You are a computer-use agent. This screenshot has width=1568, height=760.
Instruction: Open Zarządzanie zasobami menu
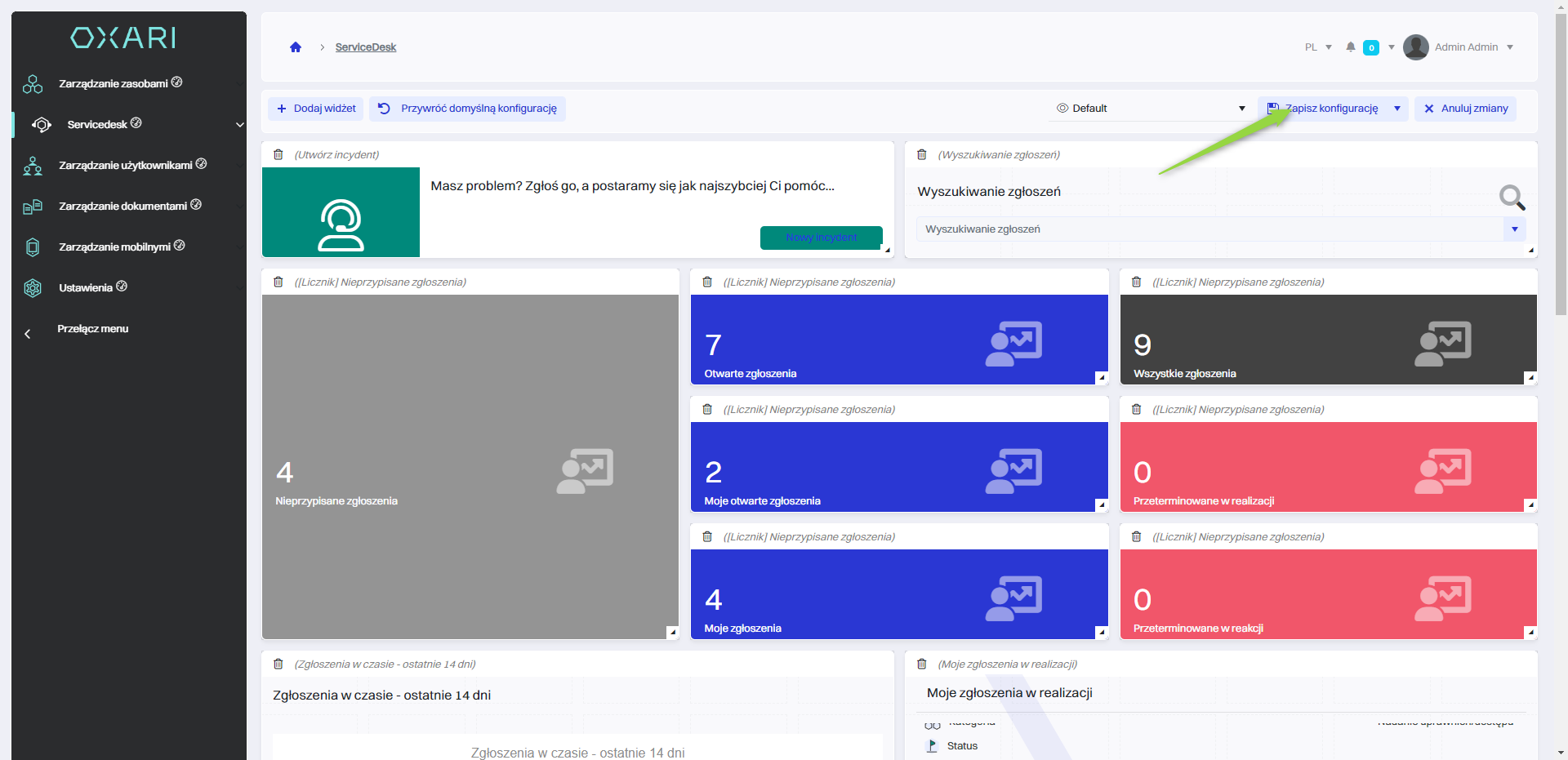(114, 84)
